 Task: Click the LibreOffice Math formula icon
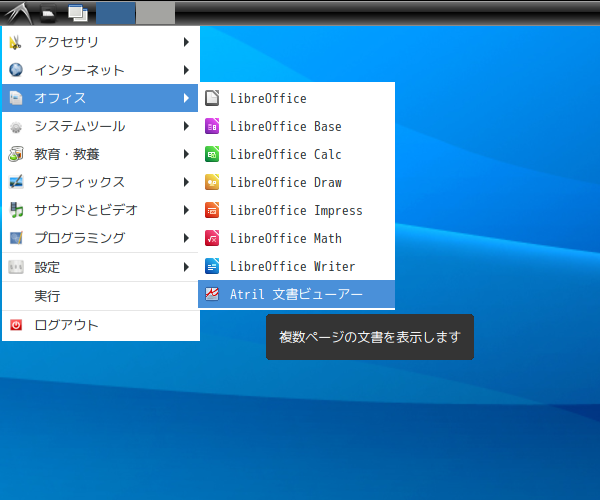pos(212,238)
